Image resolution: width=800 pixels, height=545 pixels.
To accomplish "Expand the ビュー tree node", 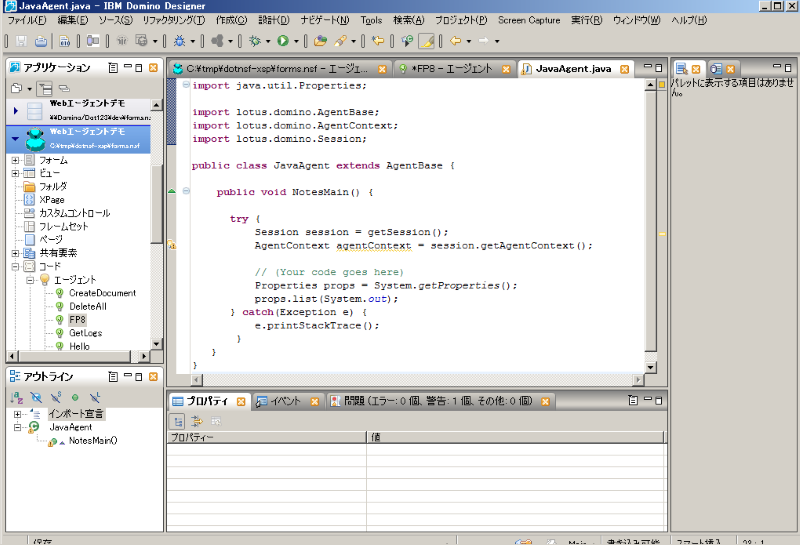I will pos(15,174).
